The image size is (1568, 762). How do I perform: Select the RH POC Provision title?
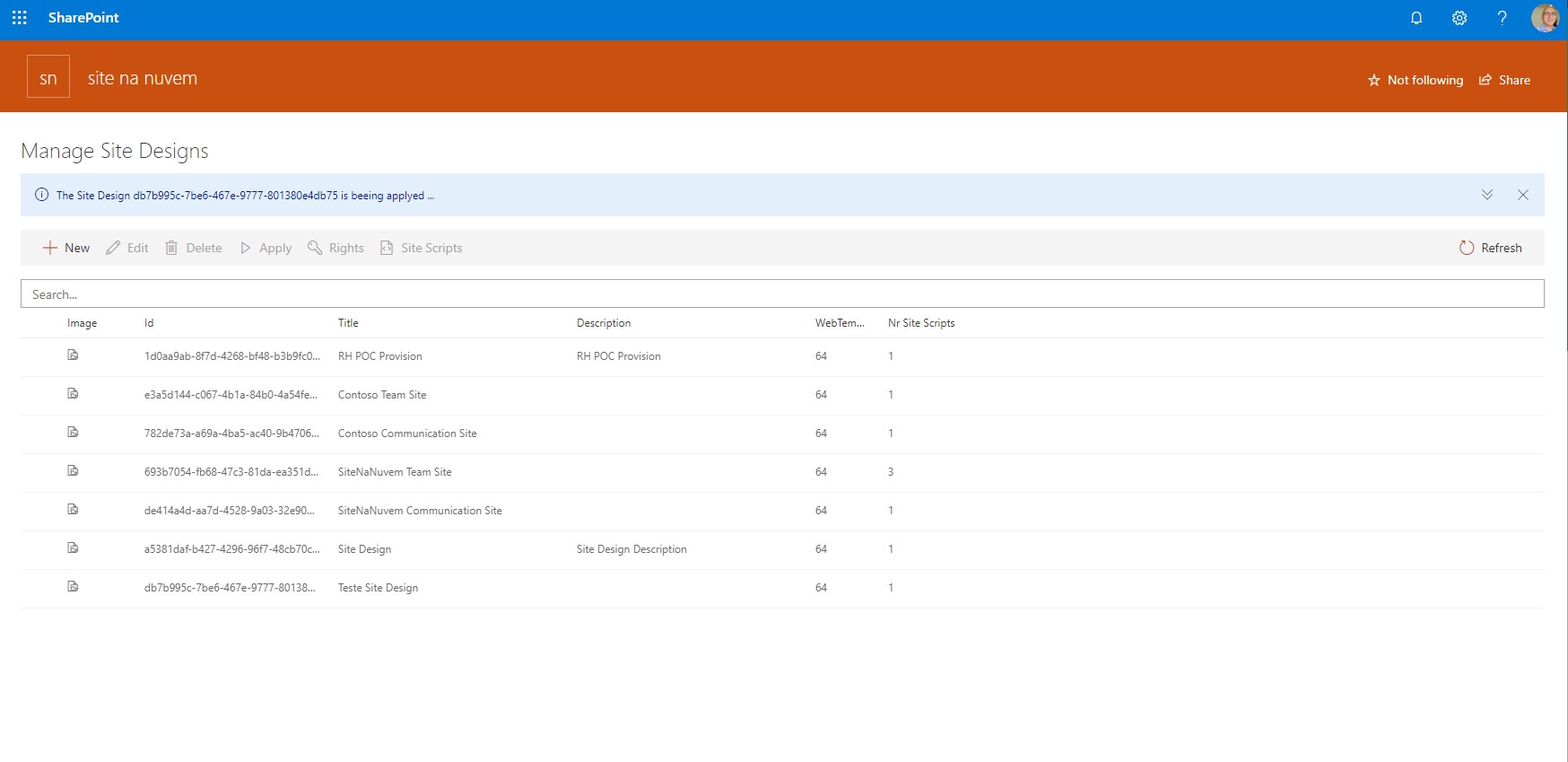click(380, 356)
